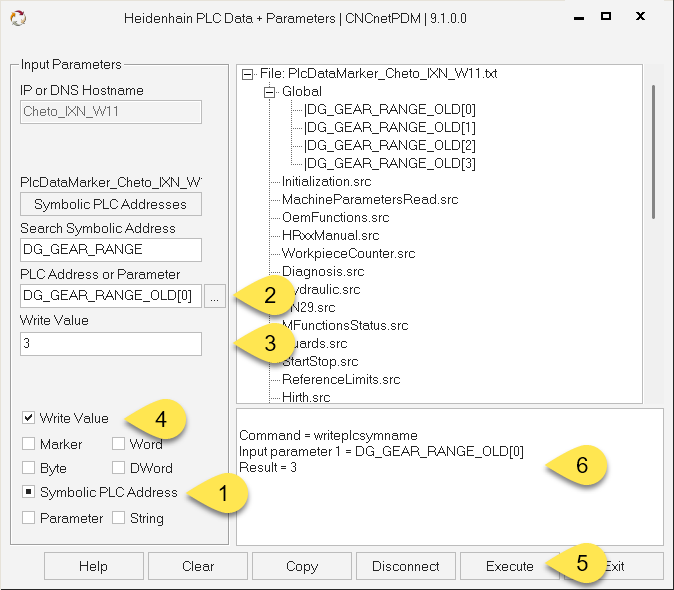Enable the Word checkbox
Image resolution: width=674 pixels, height=590 pixels.
[x=118, y=444]
